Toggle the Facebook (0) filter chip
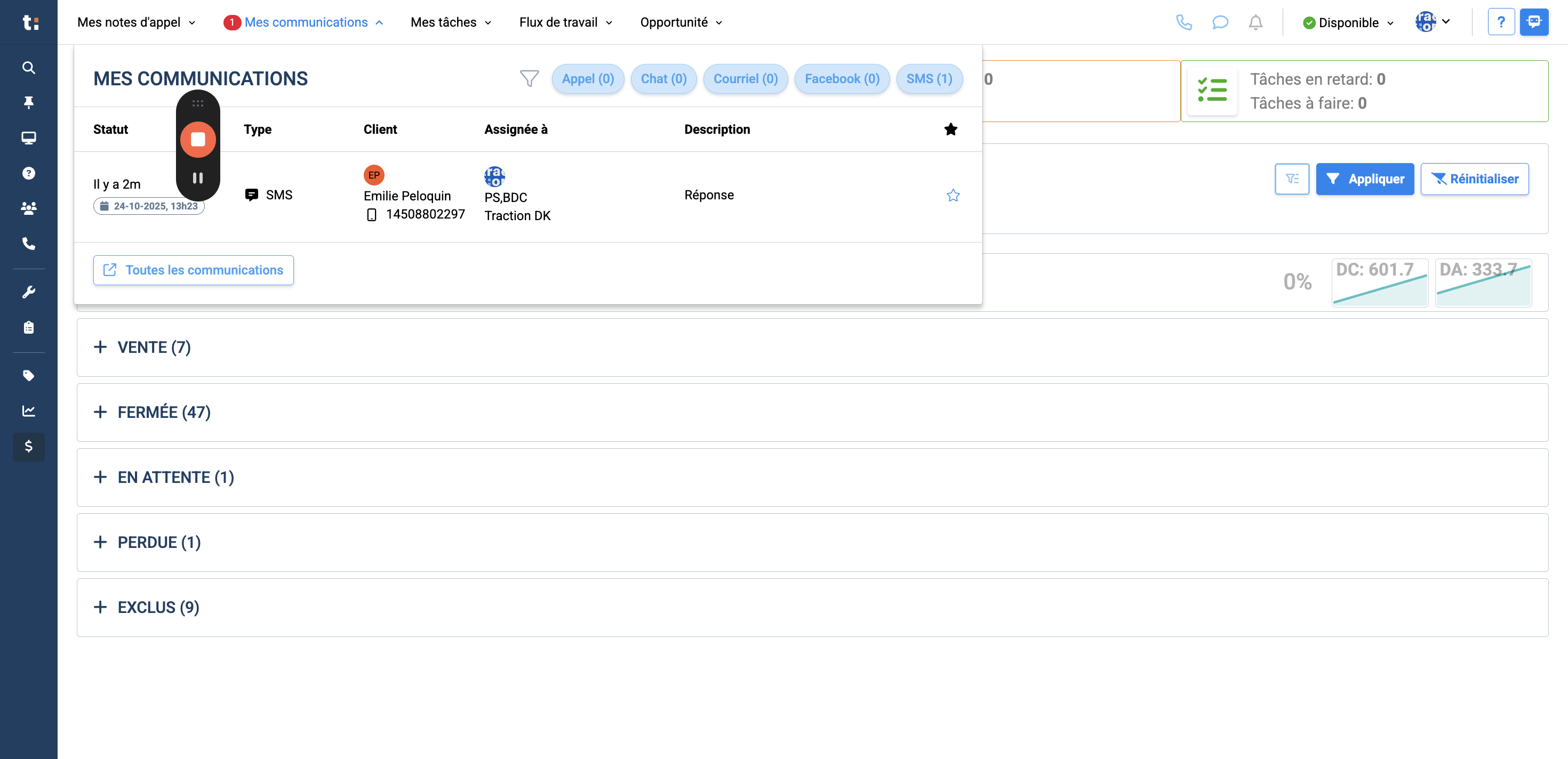 (841, 79)
